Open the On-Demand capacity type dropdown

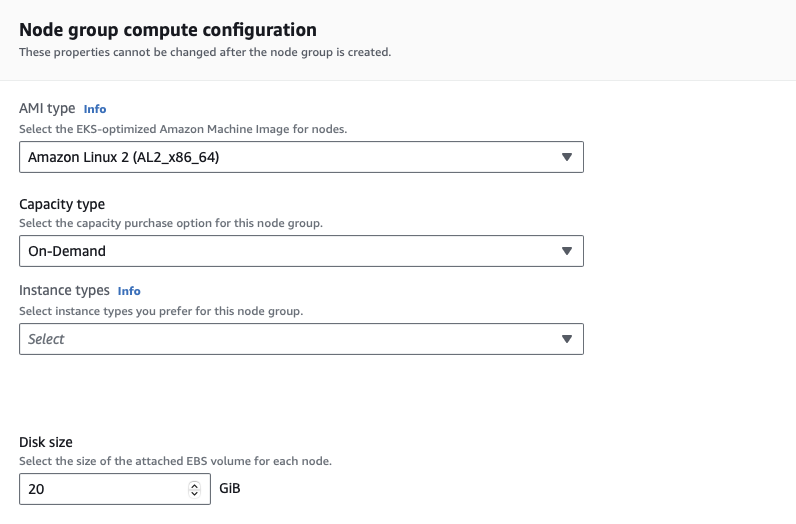pyautogui.click(x=290, y=251)
